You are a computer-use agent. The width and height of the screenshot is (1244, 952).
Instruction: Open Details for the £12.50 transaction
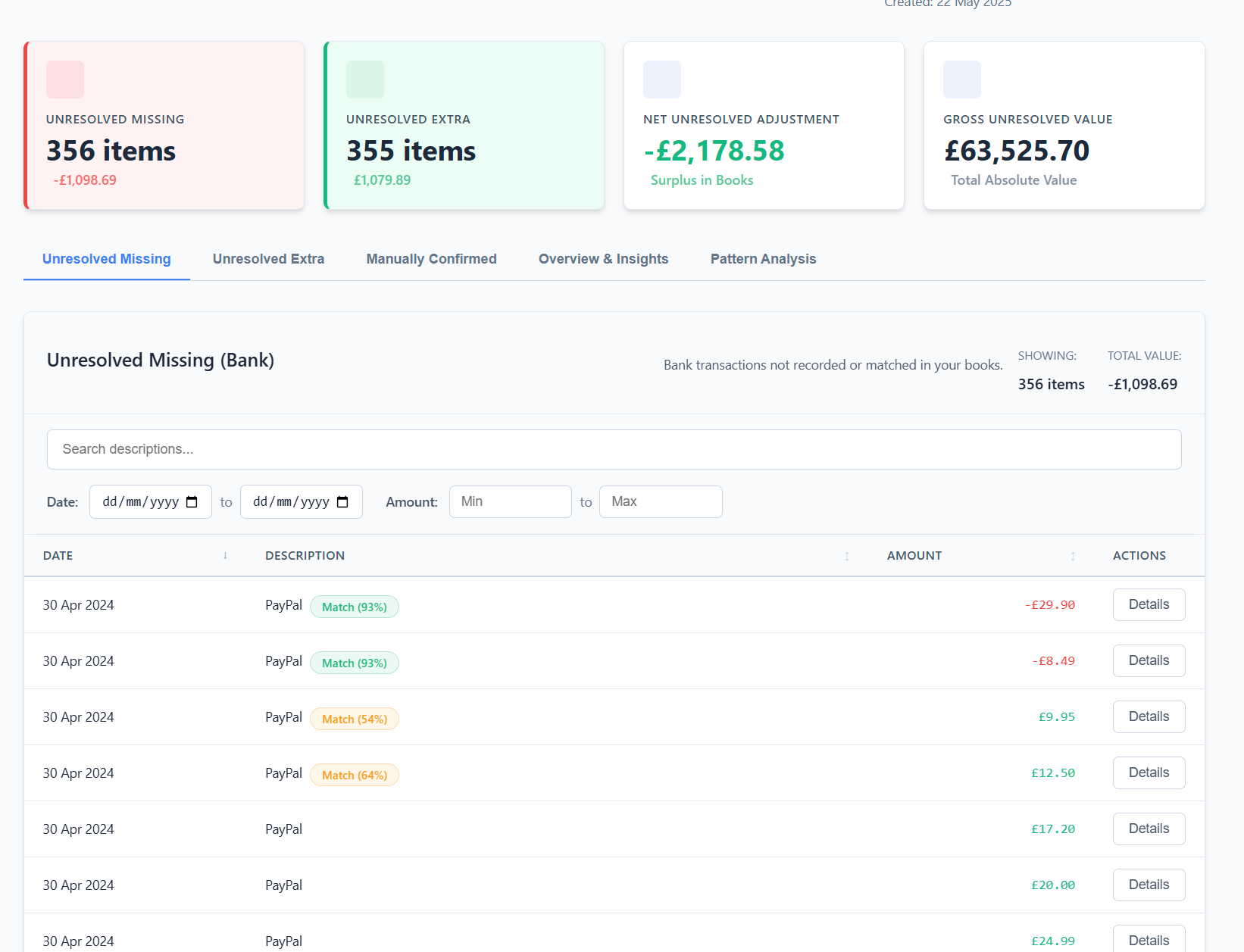coord(1149,773)
